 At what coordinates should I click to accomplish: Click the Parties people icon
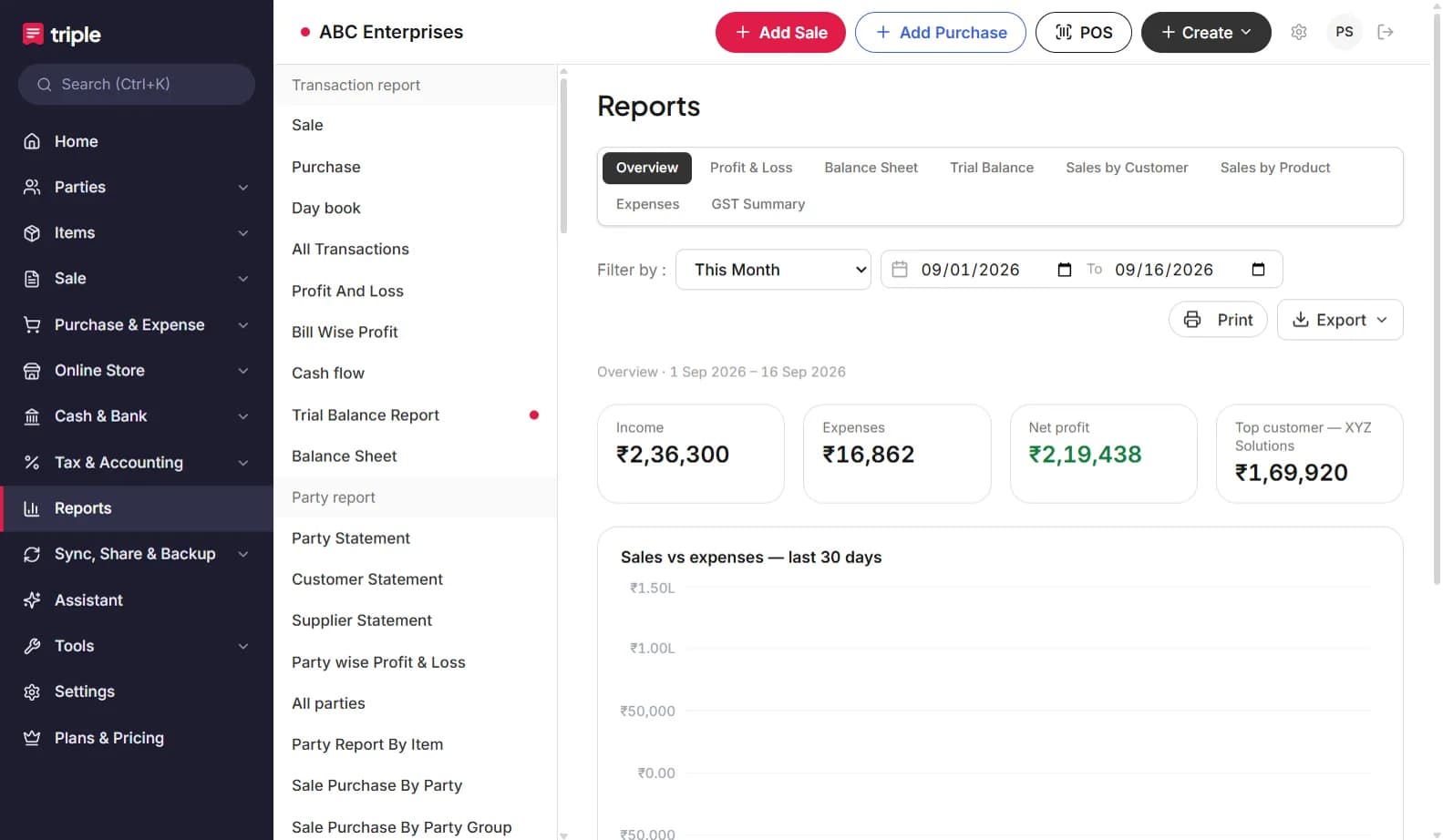[32, 187]
